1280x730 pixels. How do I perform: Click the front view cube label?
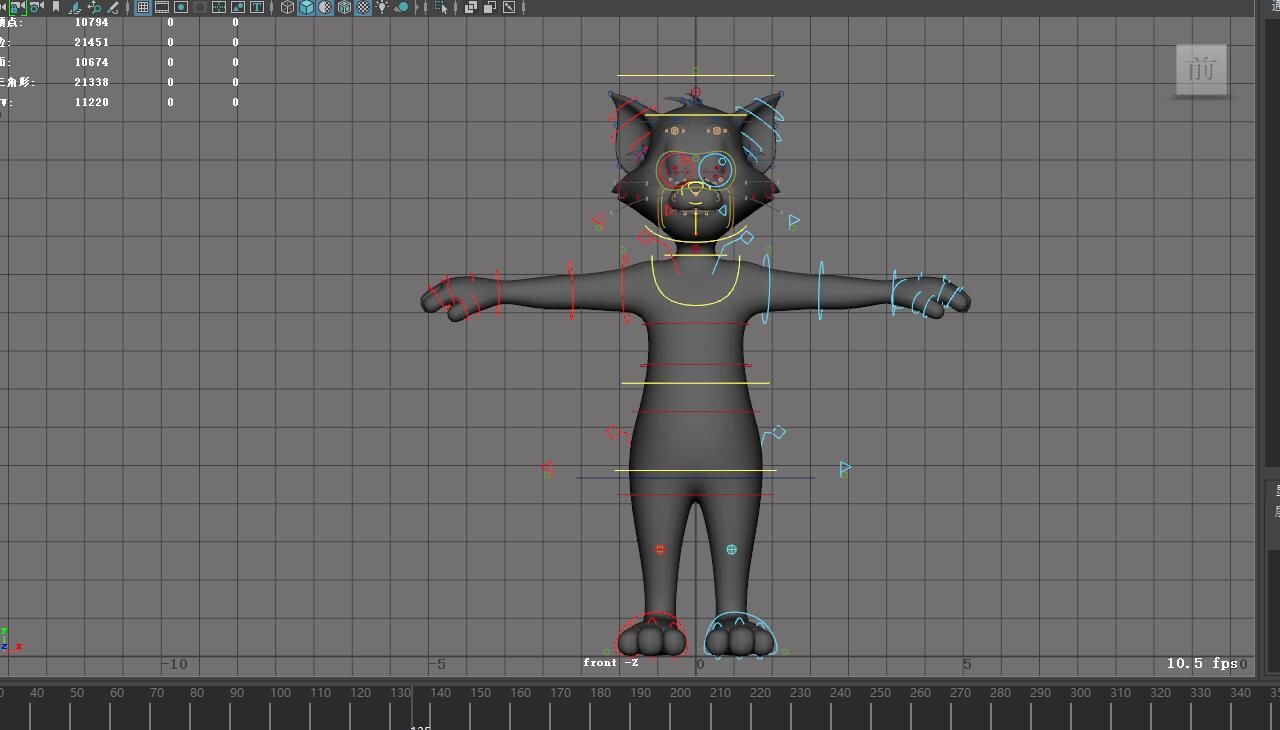tap(1201, 69)
